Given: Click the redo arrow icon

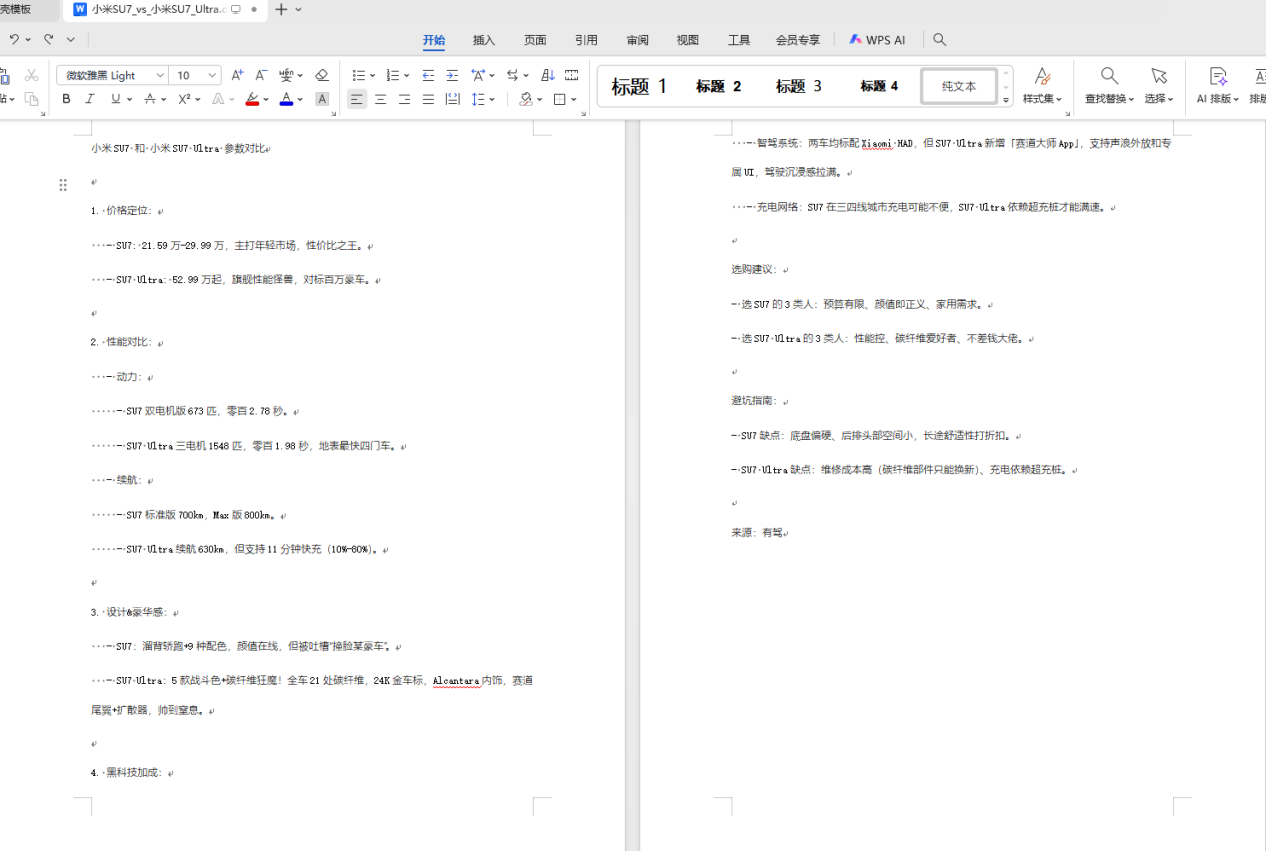Looking at the screenshot, I should 48,39.
